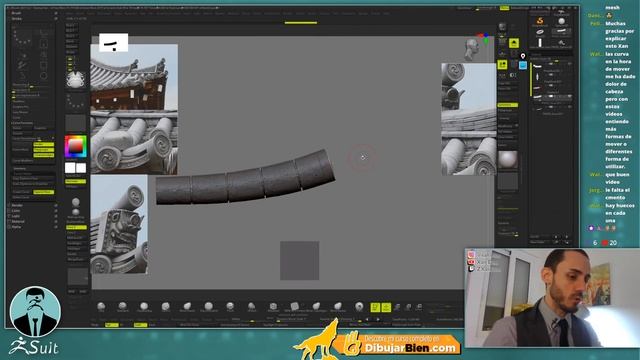This screenshot has height=360, width=640.
Task: Toggle the second yellow square button on bottom shelf
Action: (x=386, y=307)
